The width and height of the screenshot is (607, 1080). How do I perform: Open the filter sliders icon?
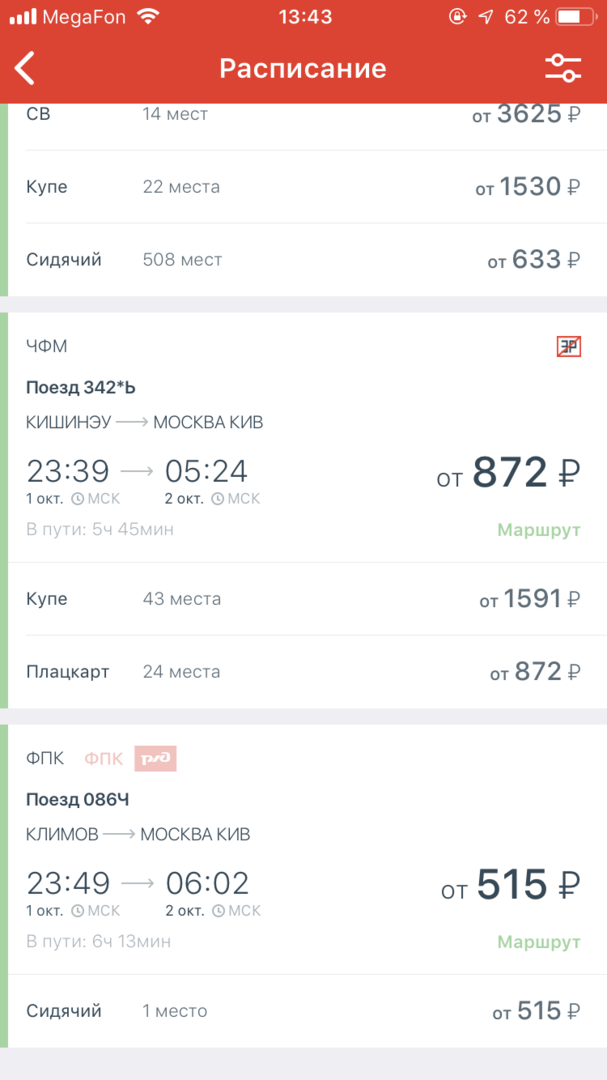(x=562, y=68)
